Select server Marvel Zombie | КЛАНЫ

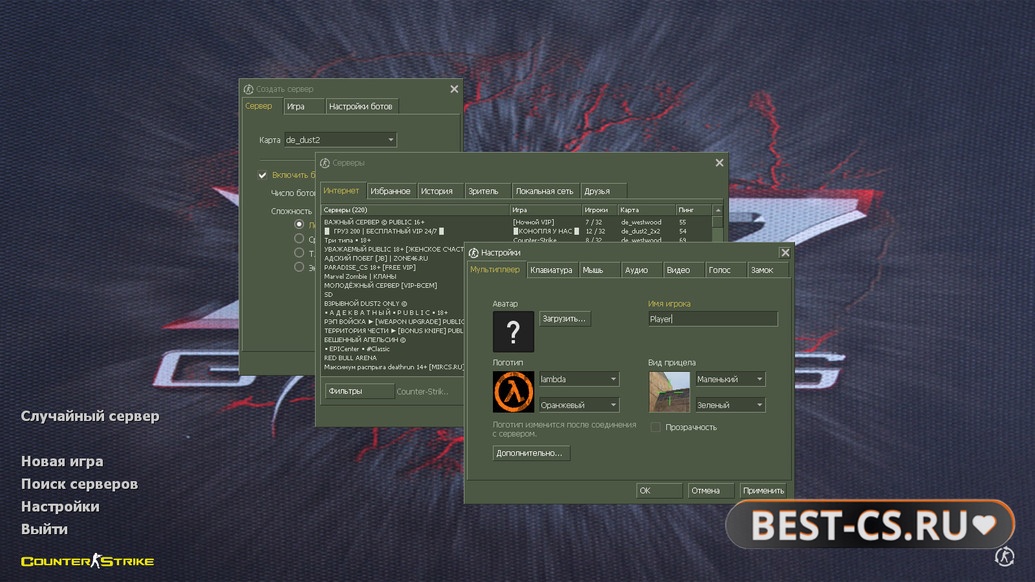pyautogui.click(x=393, y=276)
